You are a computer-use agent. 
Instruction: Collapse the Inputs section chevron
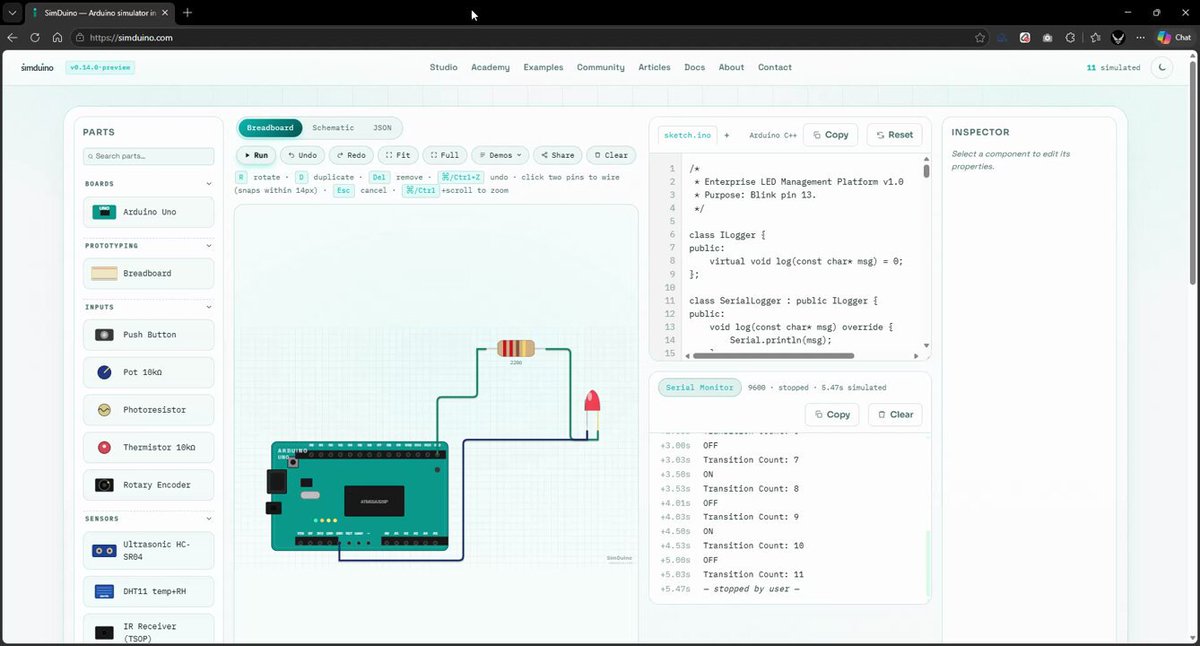click(209, 307)
